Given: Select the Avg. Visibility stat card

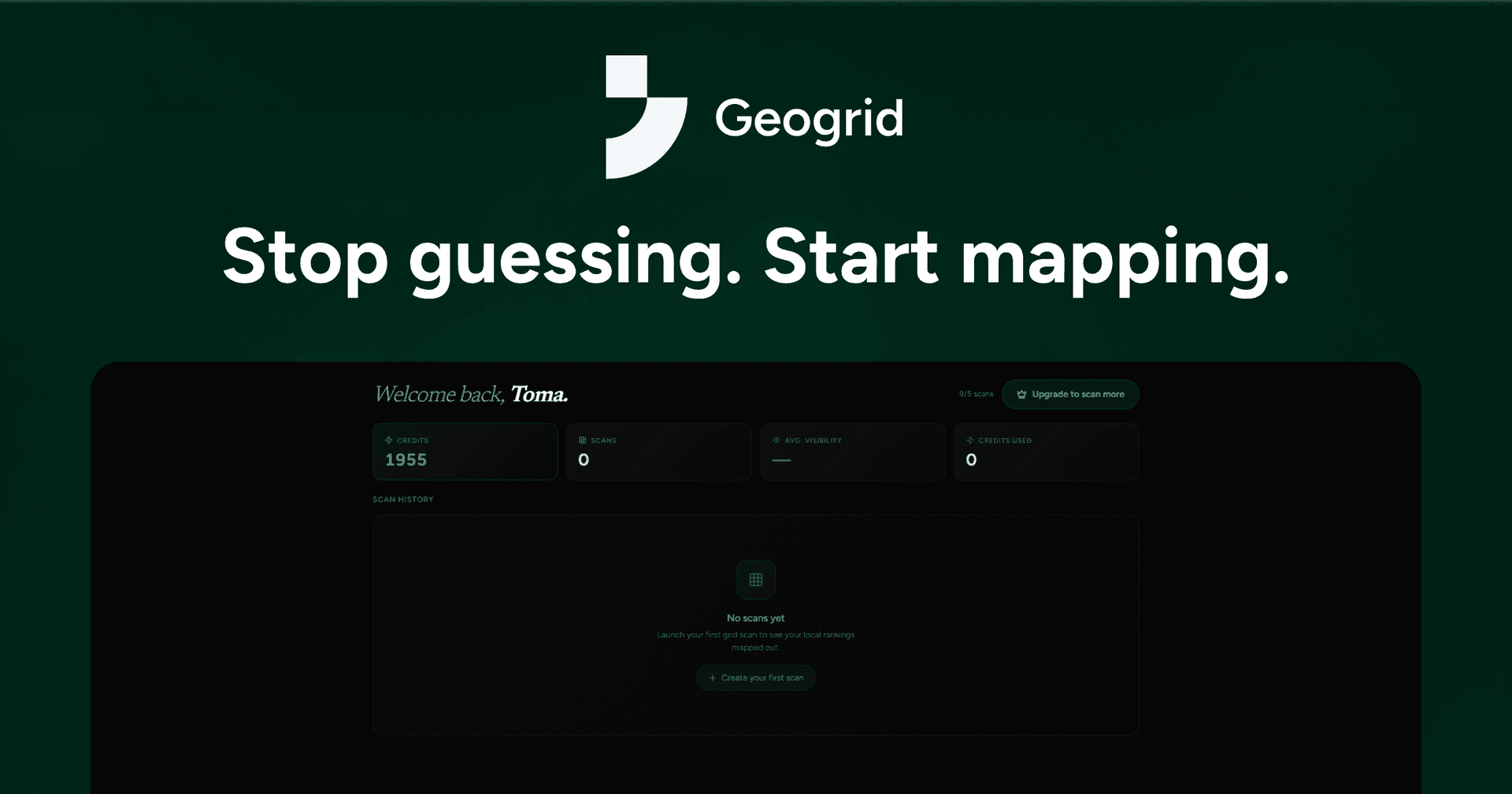Looking at the screenshot, I should [x=852, y=451].
